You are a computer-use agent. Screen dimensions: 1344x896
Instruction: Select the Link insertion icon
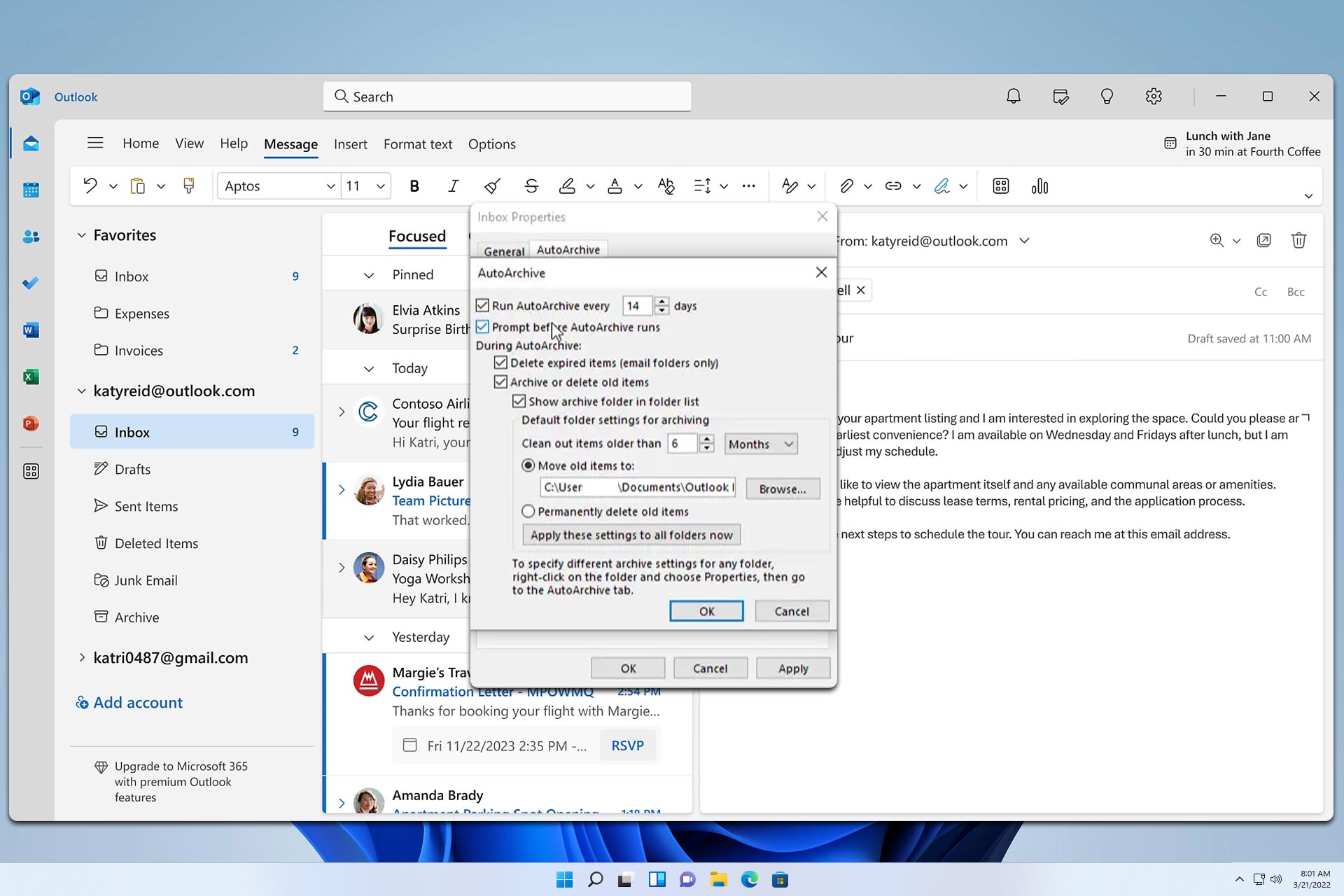click(893, 186)
